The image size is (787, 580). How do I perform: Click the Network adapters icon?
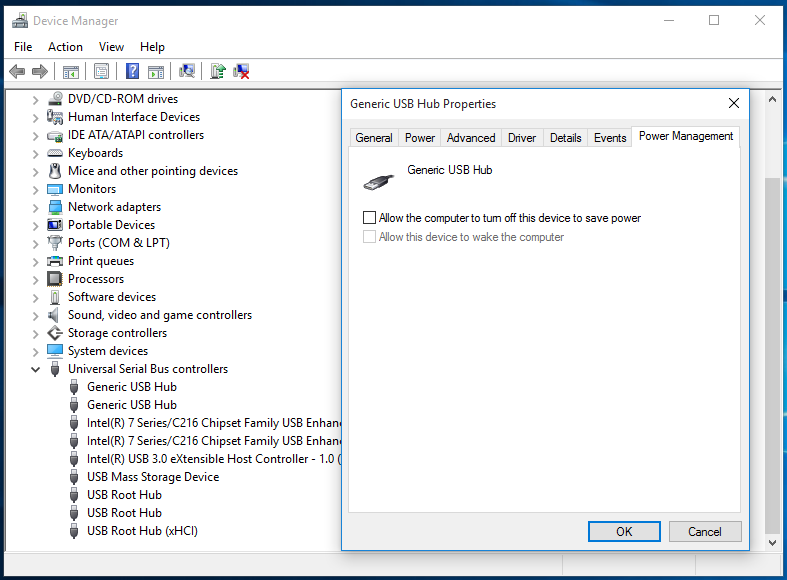pyautogui.click(x=55, y=207)
